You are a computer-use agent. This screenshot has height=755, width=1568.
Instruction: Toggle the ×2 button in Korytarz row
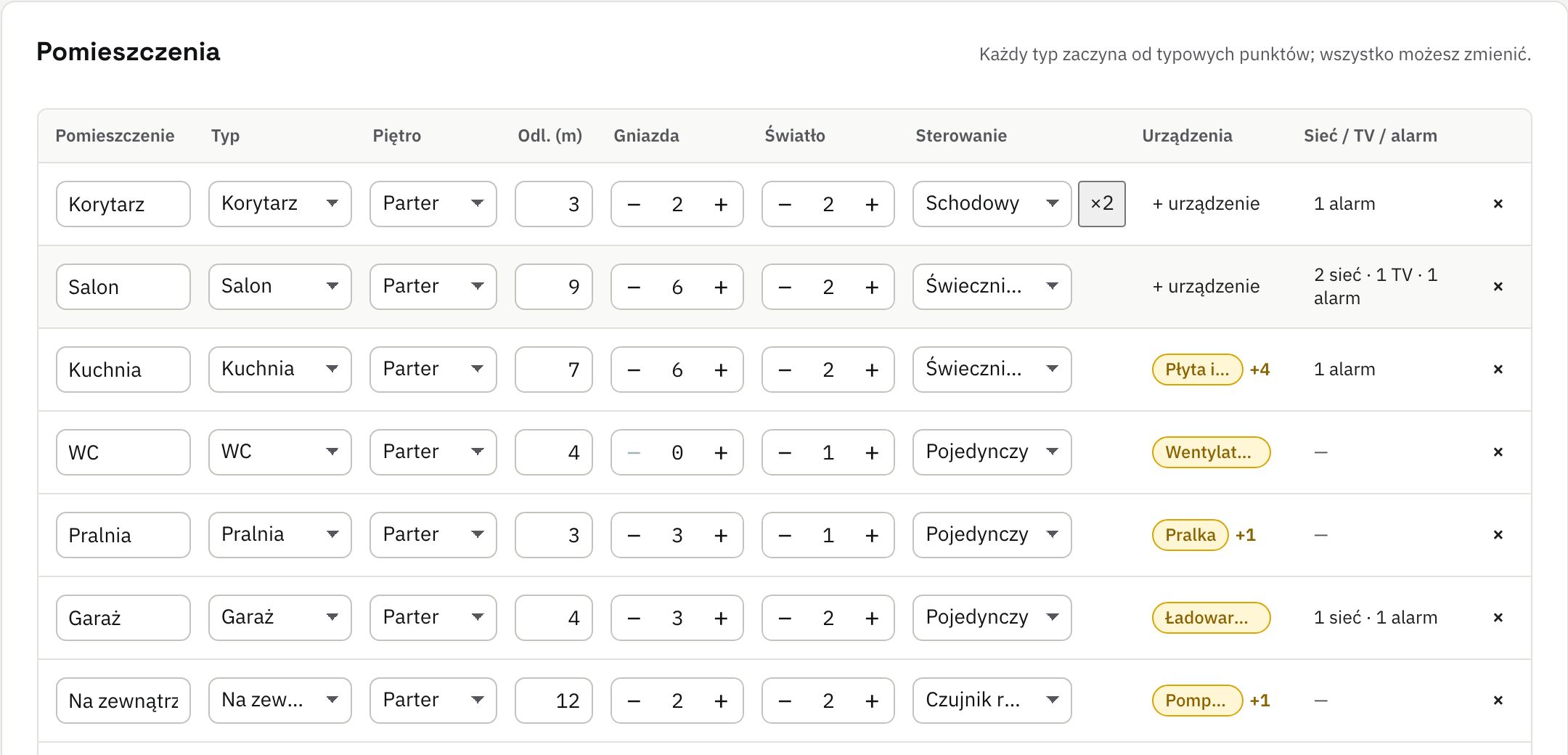(x=1102, y=204)
